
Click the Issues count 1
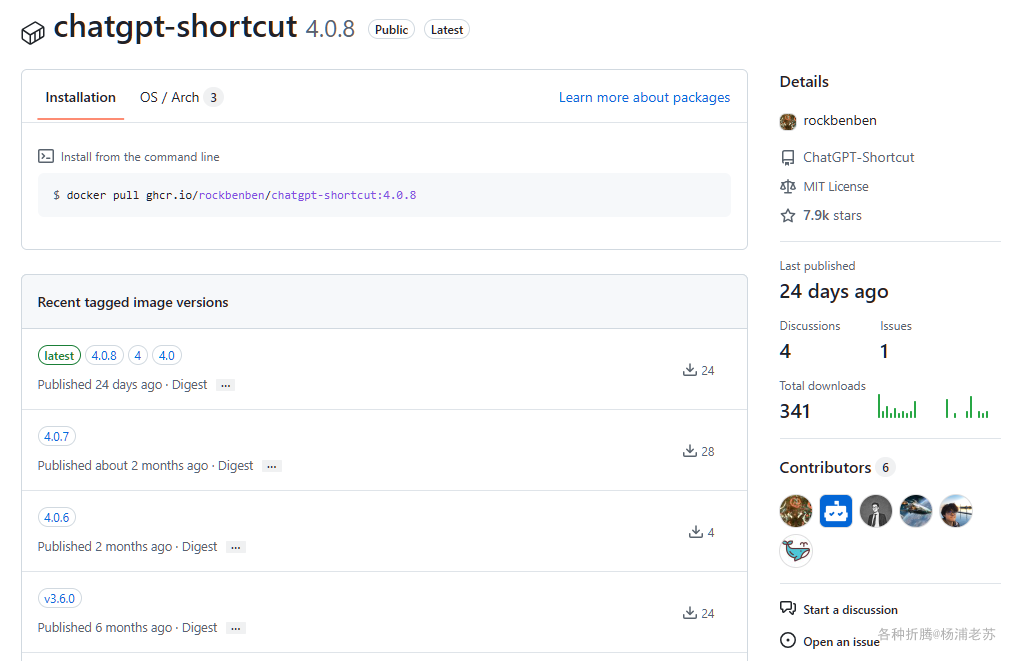[x=884, y=351]
